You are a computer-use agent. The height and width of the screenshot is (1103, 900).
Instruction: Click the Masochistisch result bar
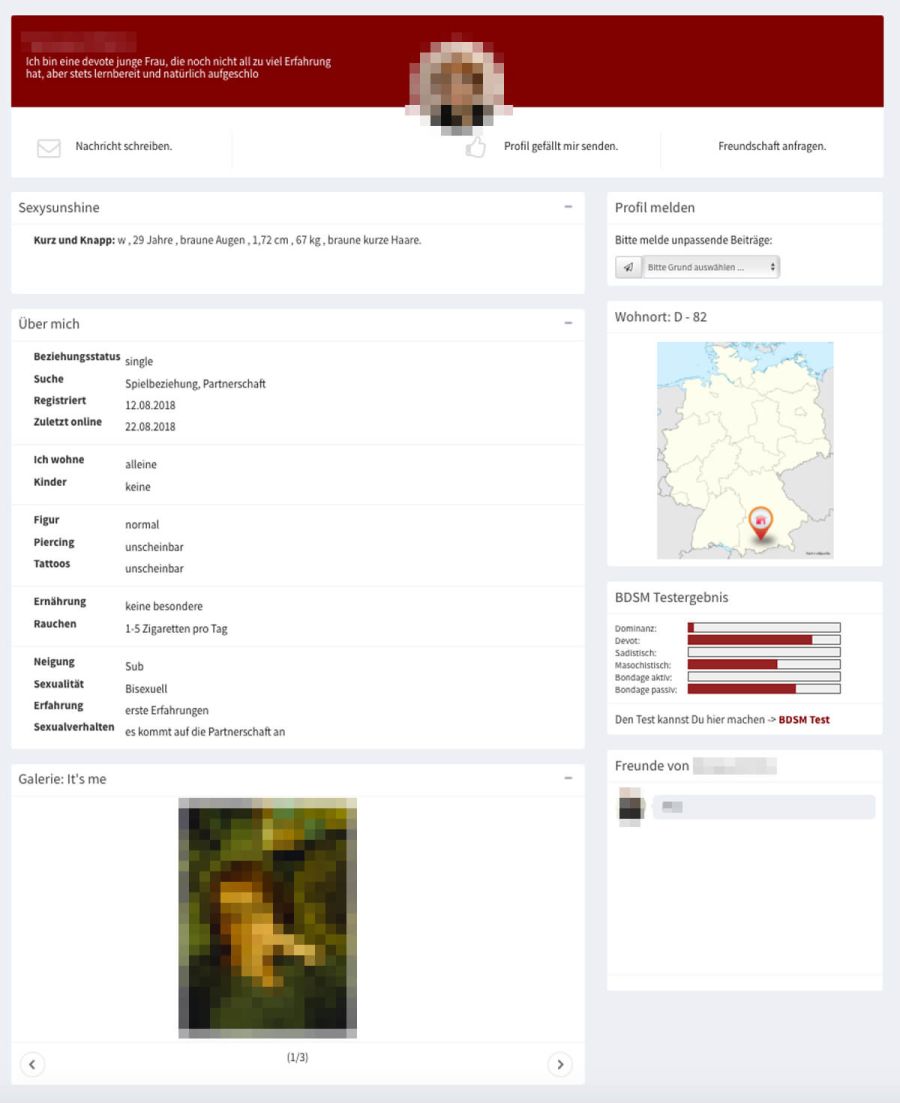763,665
